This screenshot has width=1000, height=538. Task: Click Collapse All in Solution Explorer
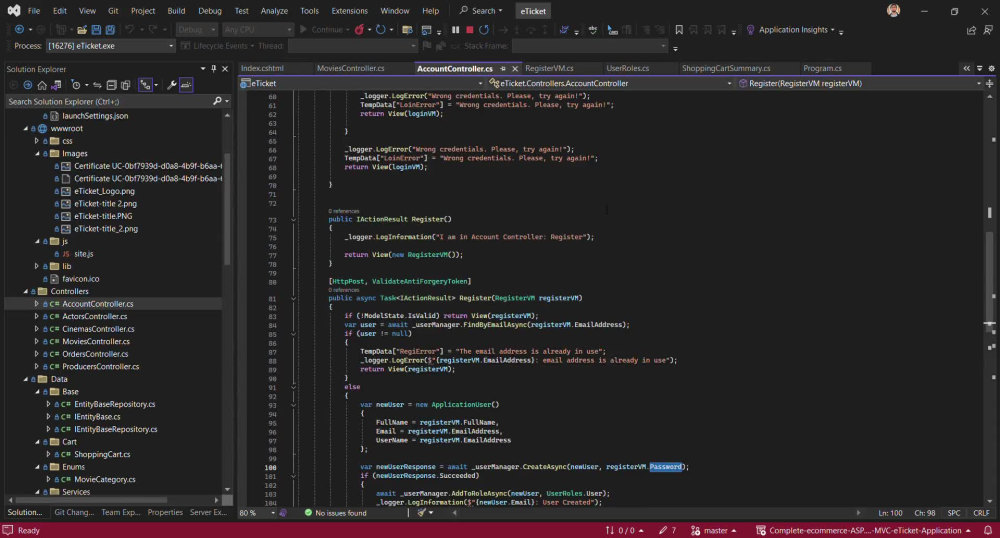pyautogui.click(x=112, y=85)
